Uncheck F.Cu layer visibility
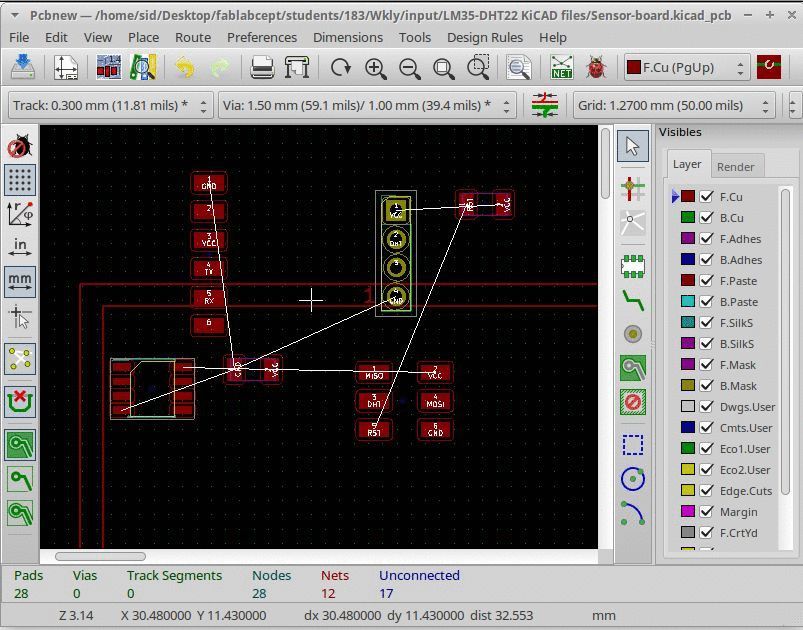The height and width of the screenshot is (630, 803). point(706,197)
